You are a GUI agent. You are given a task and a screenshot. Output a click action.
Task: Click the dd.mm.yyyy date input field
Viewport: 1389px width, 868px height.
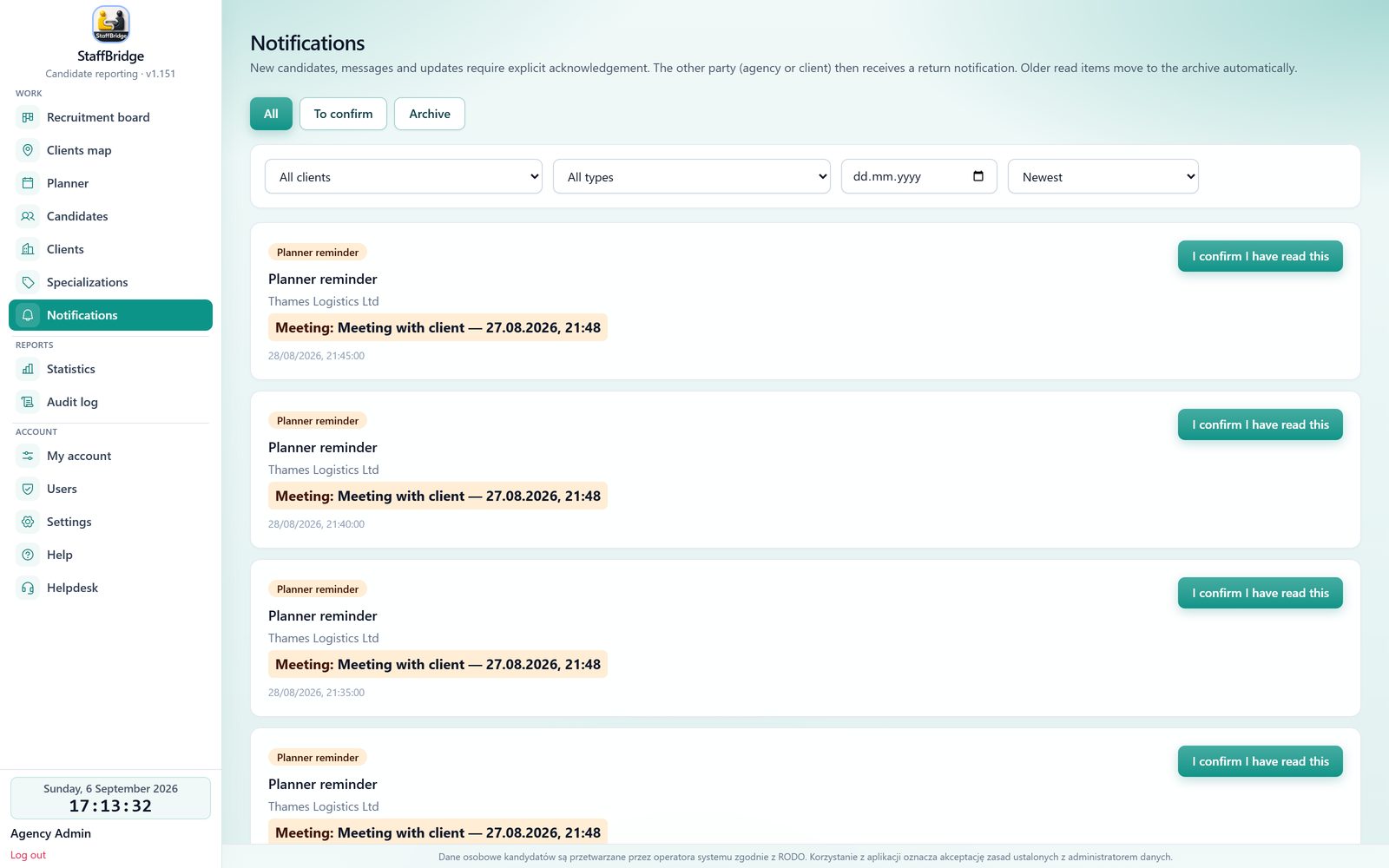pos(919,176)
